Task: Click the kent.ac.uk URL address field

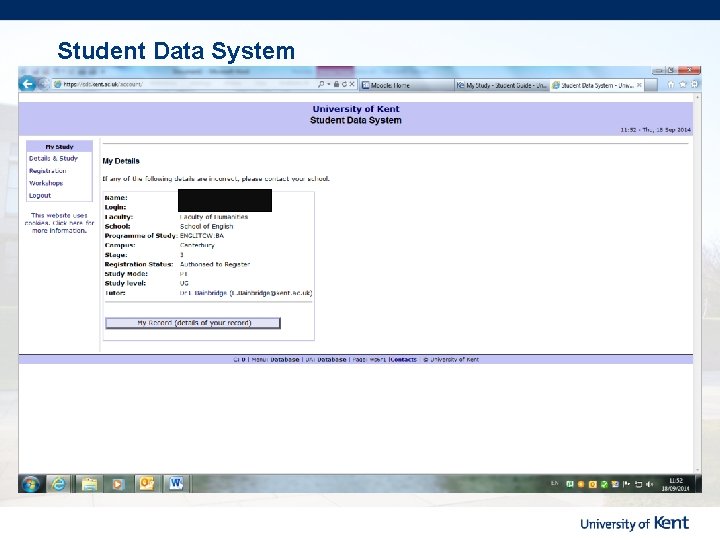Action: [x=184, y=84]
